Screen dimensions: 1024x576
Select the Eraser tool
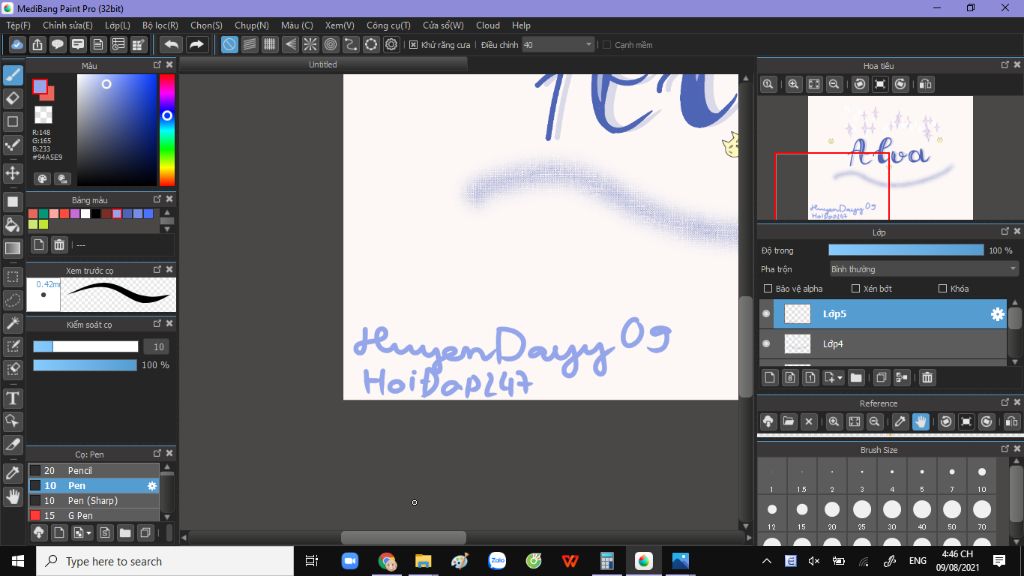click(12, 98)
